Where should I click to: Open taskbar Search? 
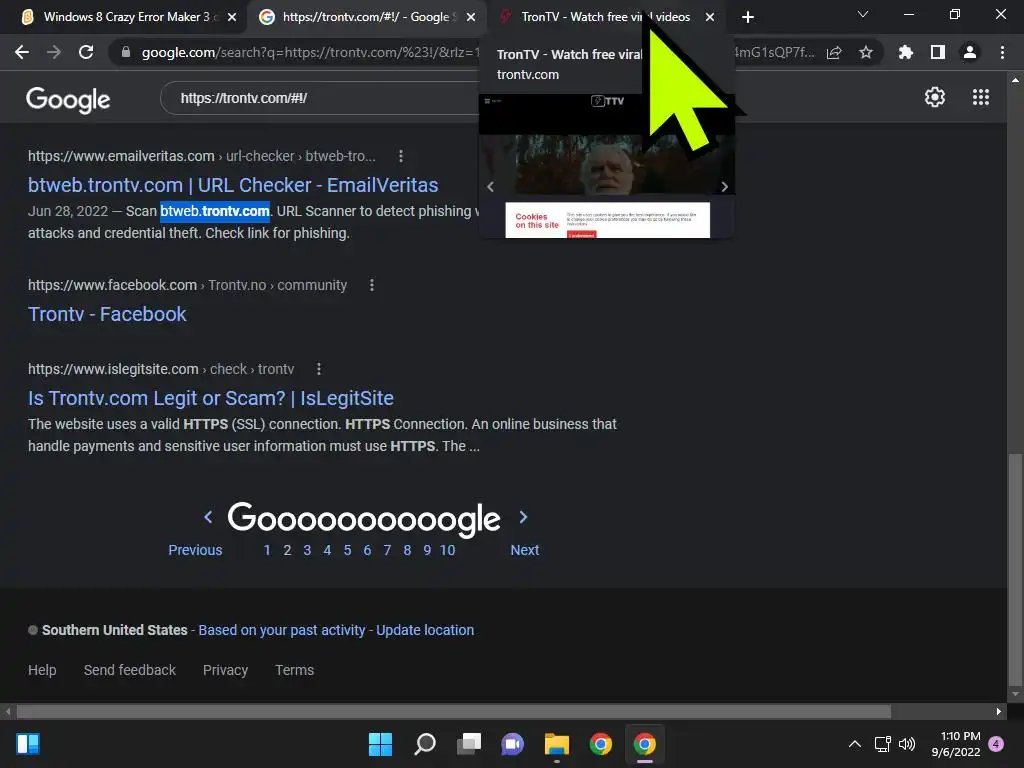[x=424, y=744]
